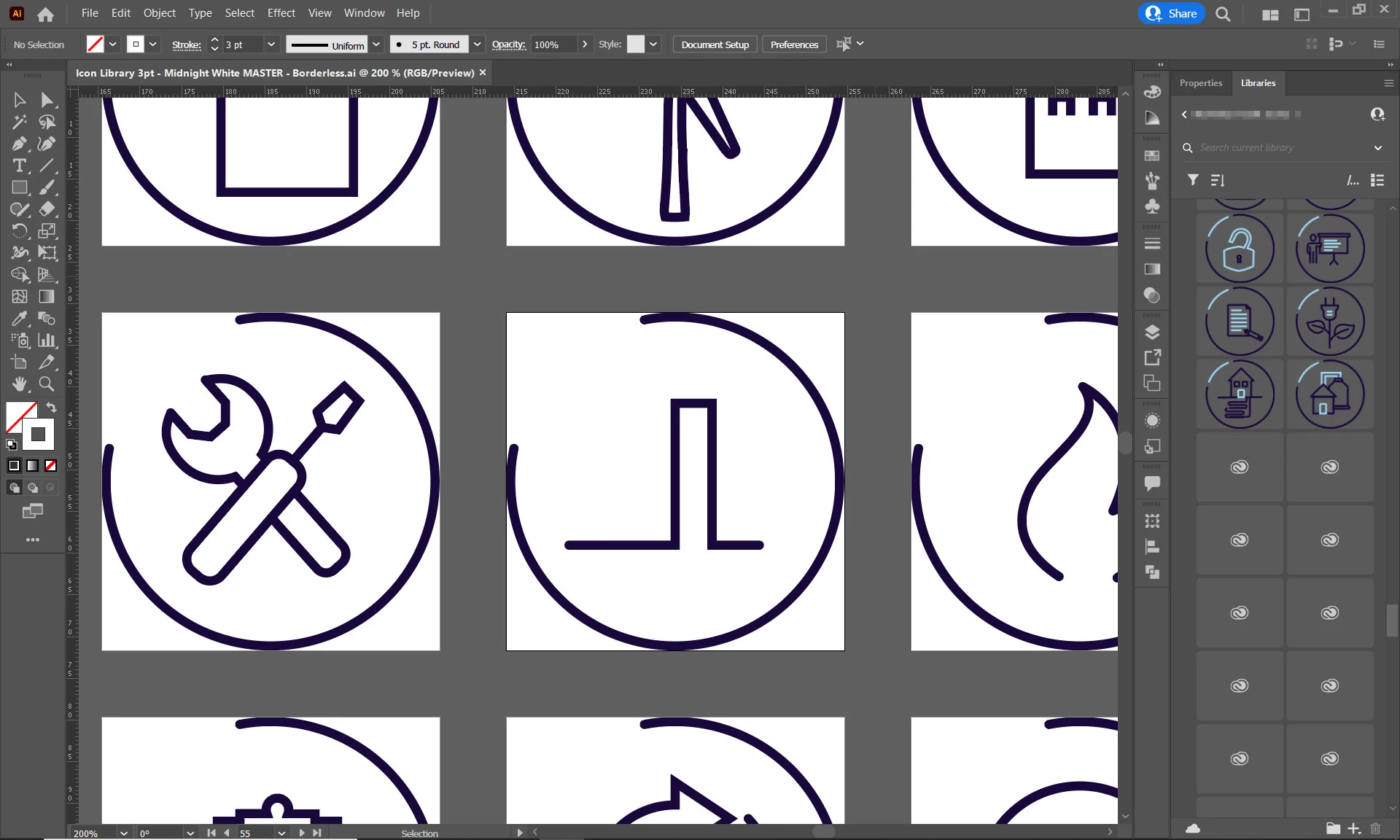Choose the Eyedropper tool
The image size is (1400, 840).
coord(20,319)
